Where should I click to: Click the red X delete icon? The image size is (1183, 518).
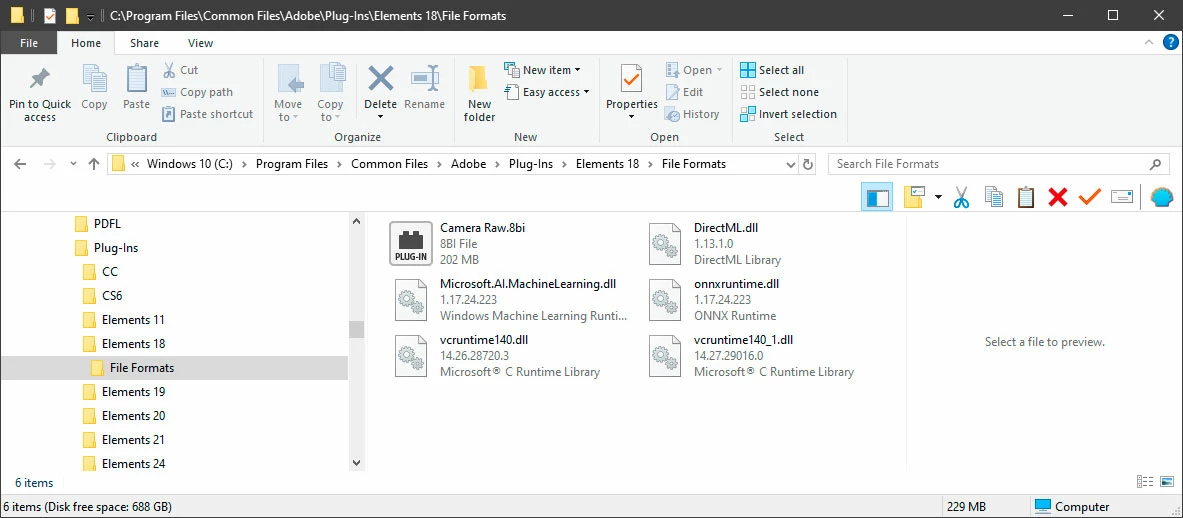tap(1058, 198)
